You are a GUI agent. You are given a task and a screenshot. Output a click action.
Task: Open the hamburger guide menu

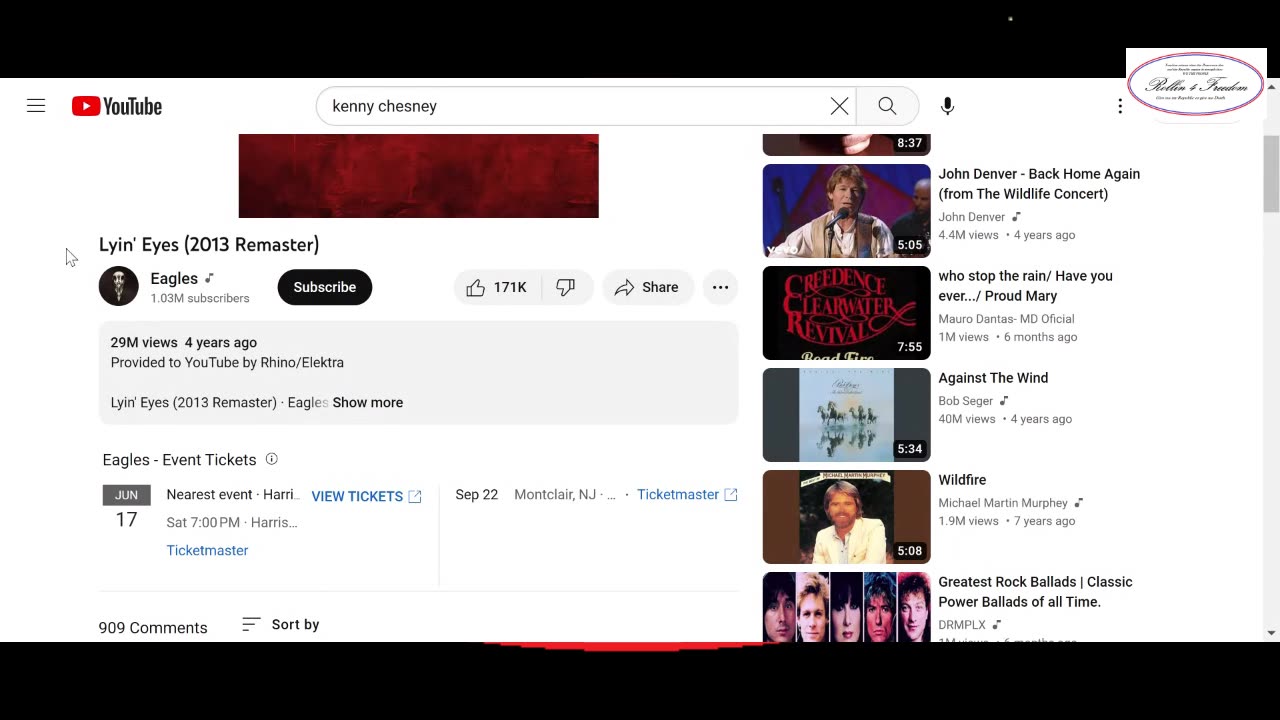(36, 106)
